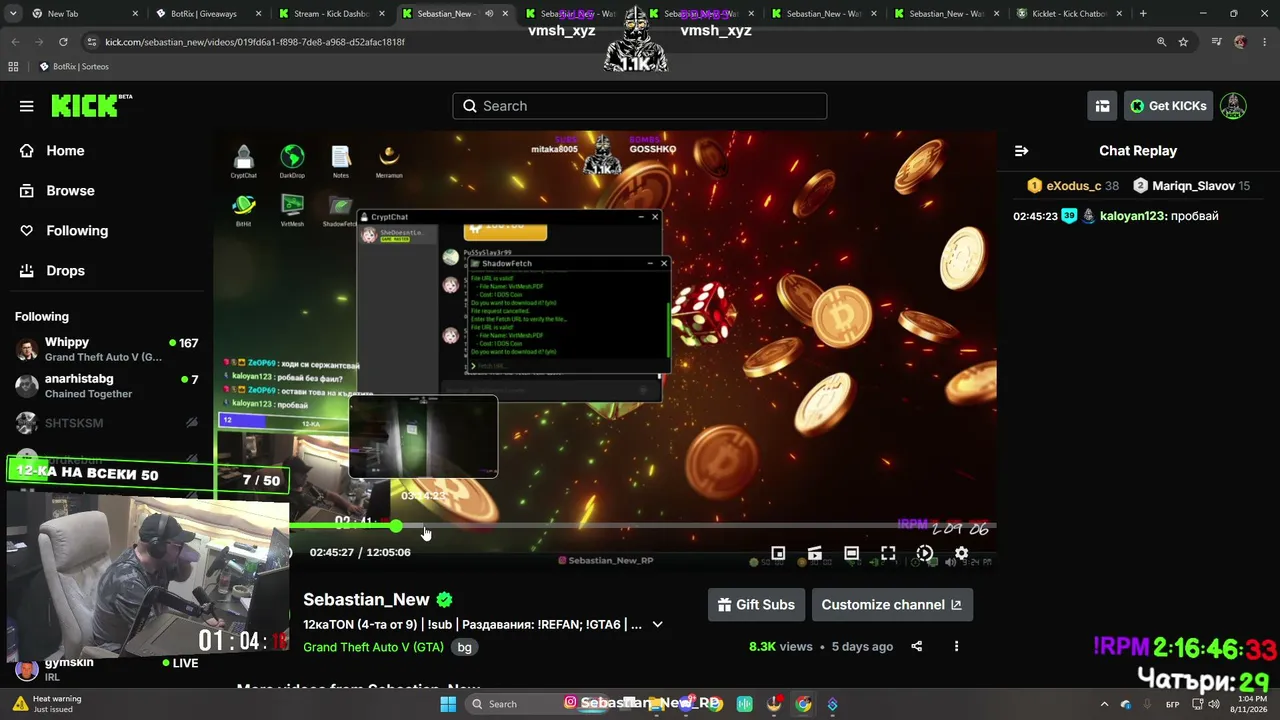Open Whippy's channel in Following list
Viewport: 1280px width, 720px height.
107,350
